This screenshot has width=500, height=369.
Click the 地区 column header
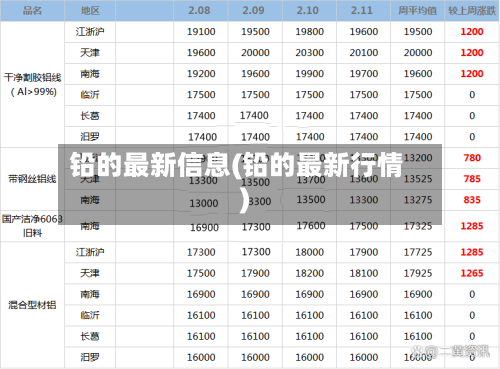(x=90, y=11)
